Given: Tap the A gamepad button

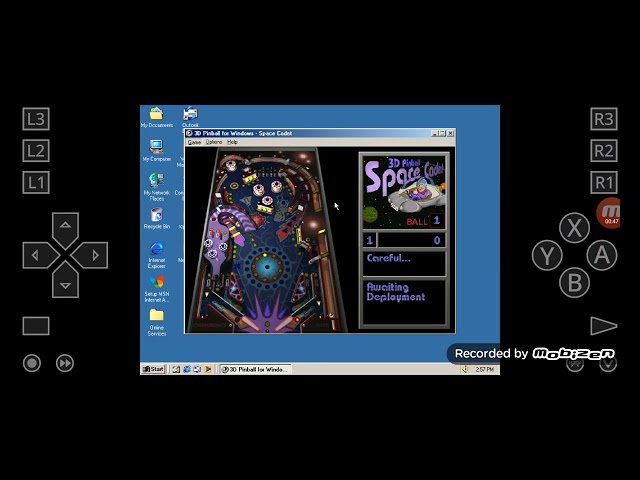Looking at the screenshot, I should click(602, 255).
